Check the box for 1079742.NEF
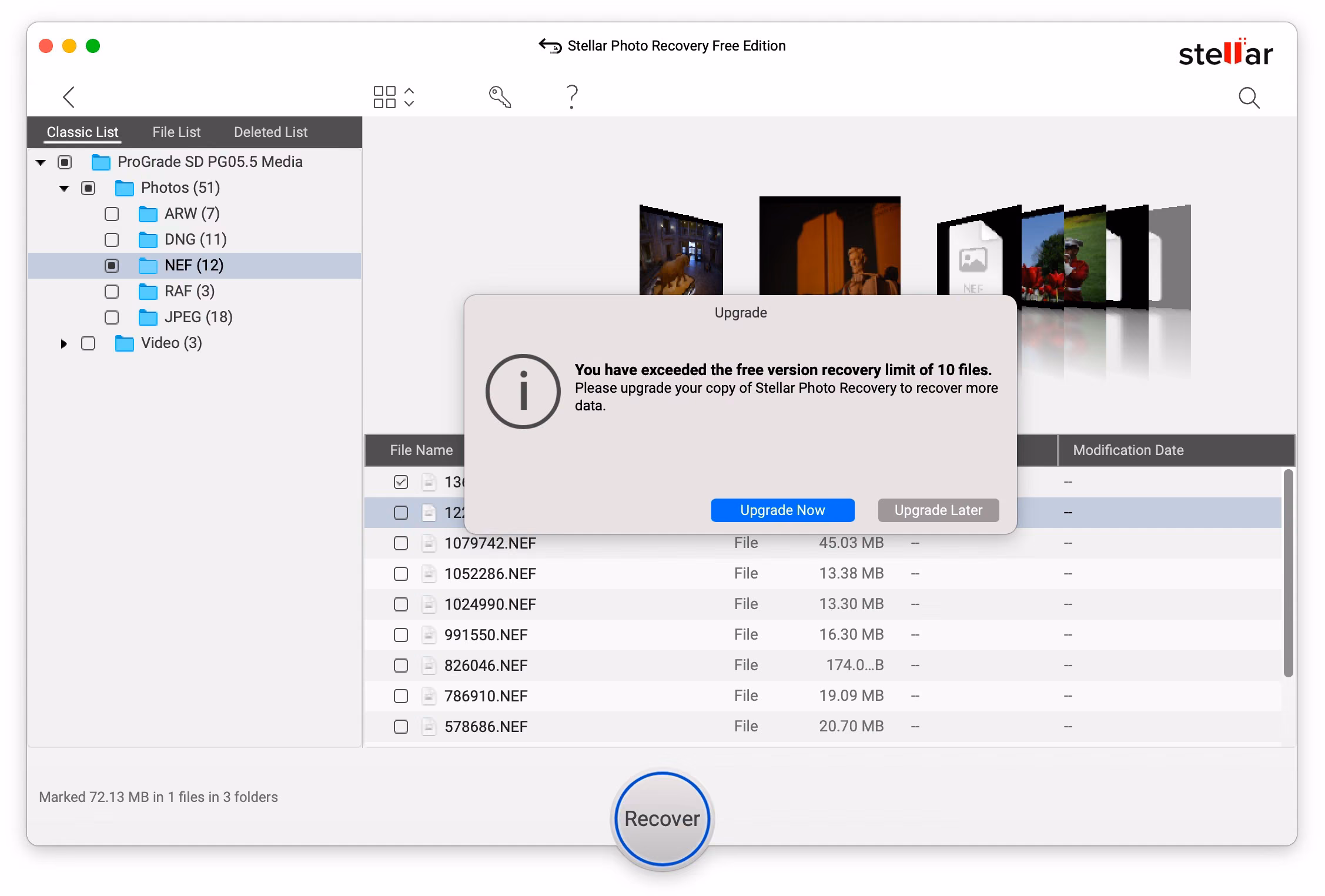 (401, 543)
